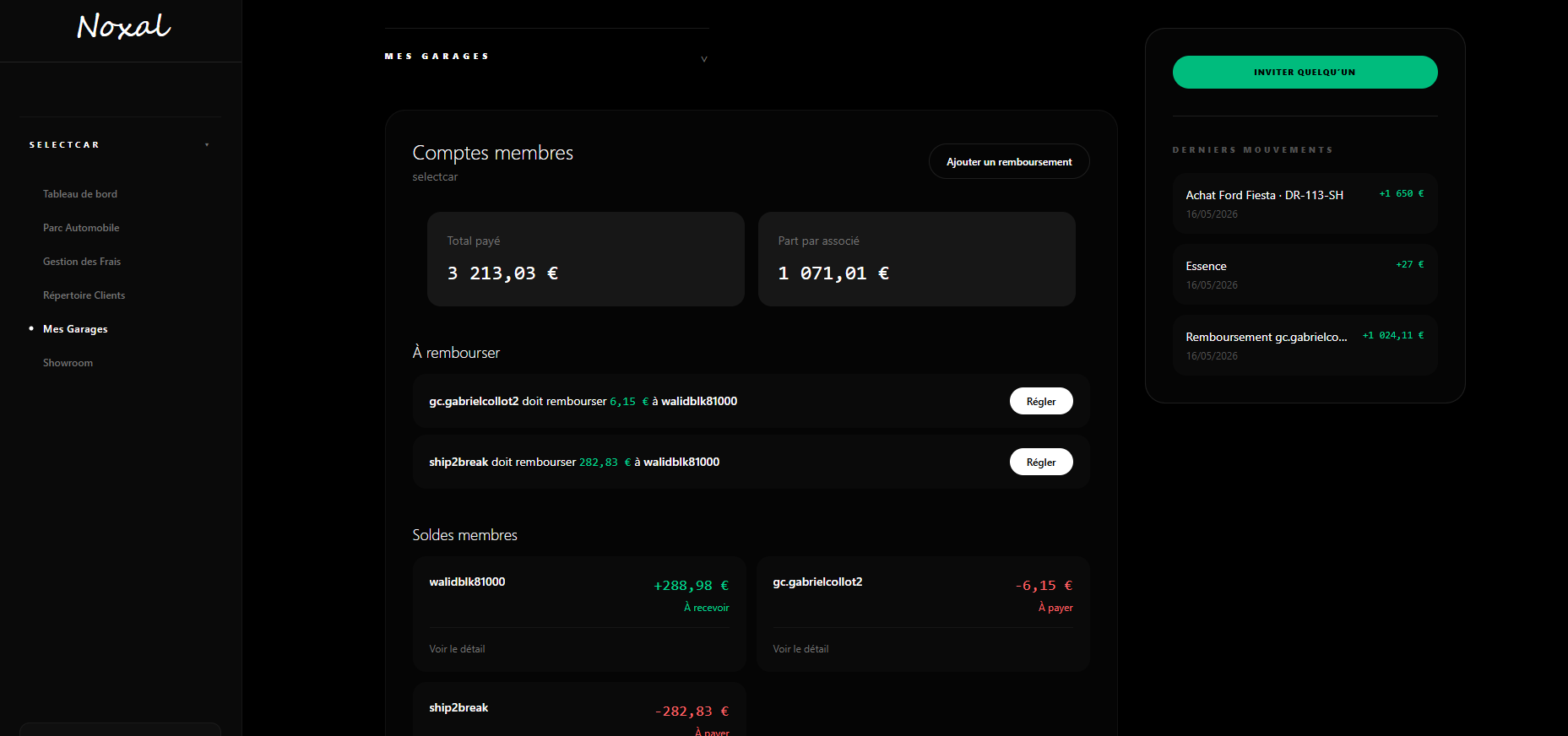Viewport: 1568px width, 736px height.
Task: Open the MES GARAGES dropdown chevron
Action: point(704,59)
